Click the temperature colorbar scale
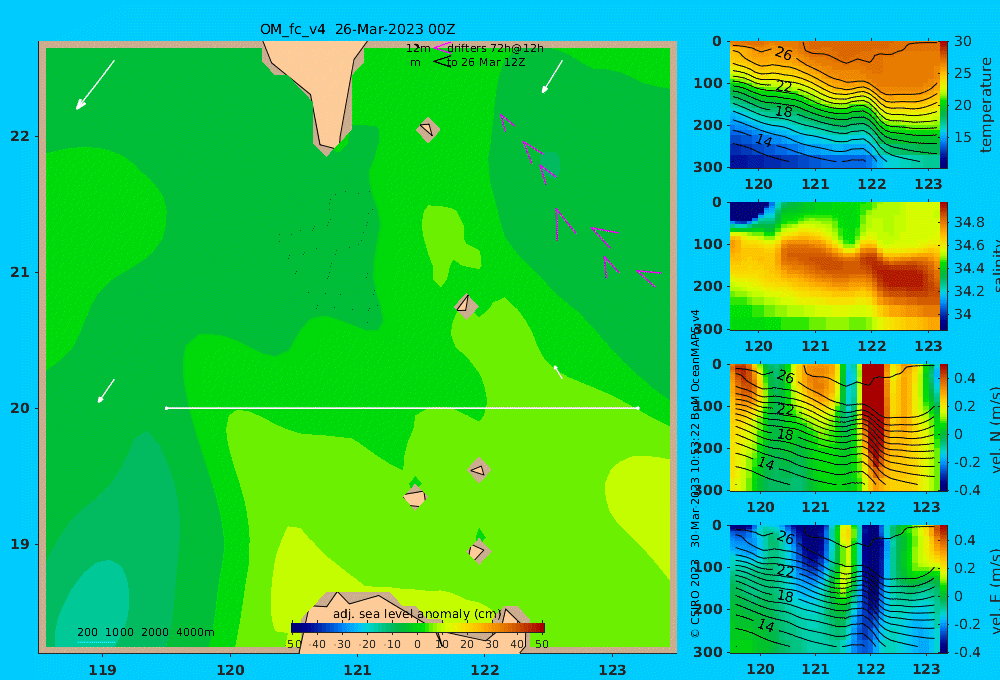The image size is (1000, 680). tap(943, 105)
